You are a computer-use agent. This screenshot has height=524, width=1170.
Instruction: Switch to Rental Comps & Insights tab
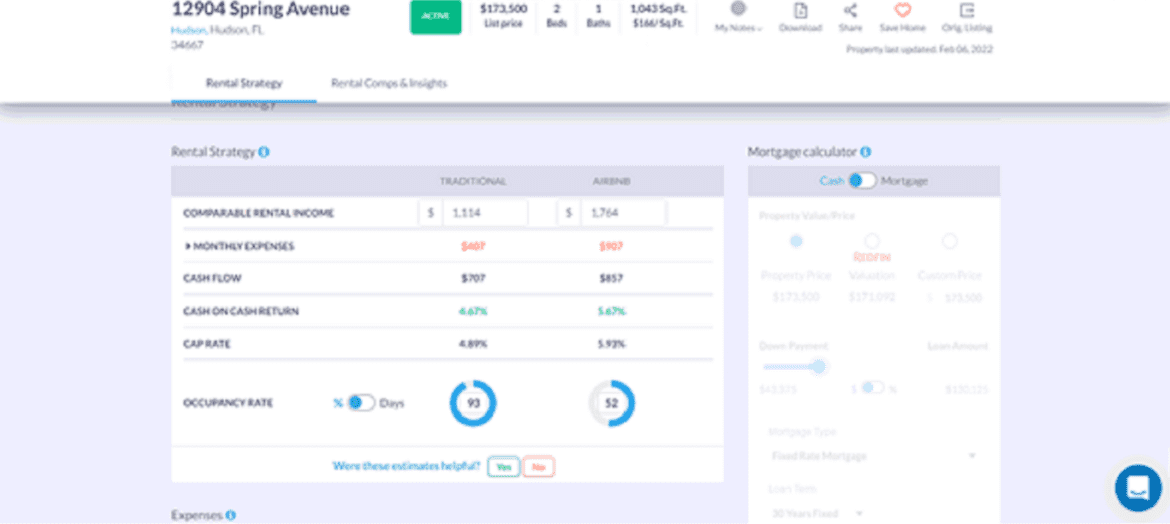(389, 83)
